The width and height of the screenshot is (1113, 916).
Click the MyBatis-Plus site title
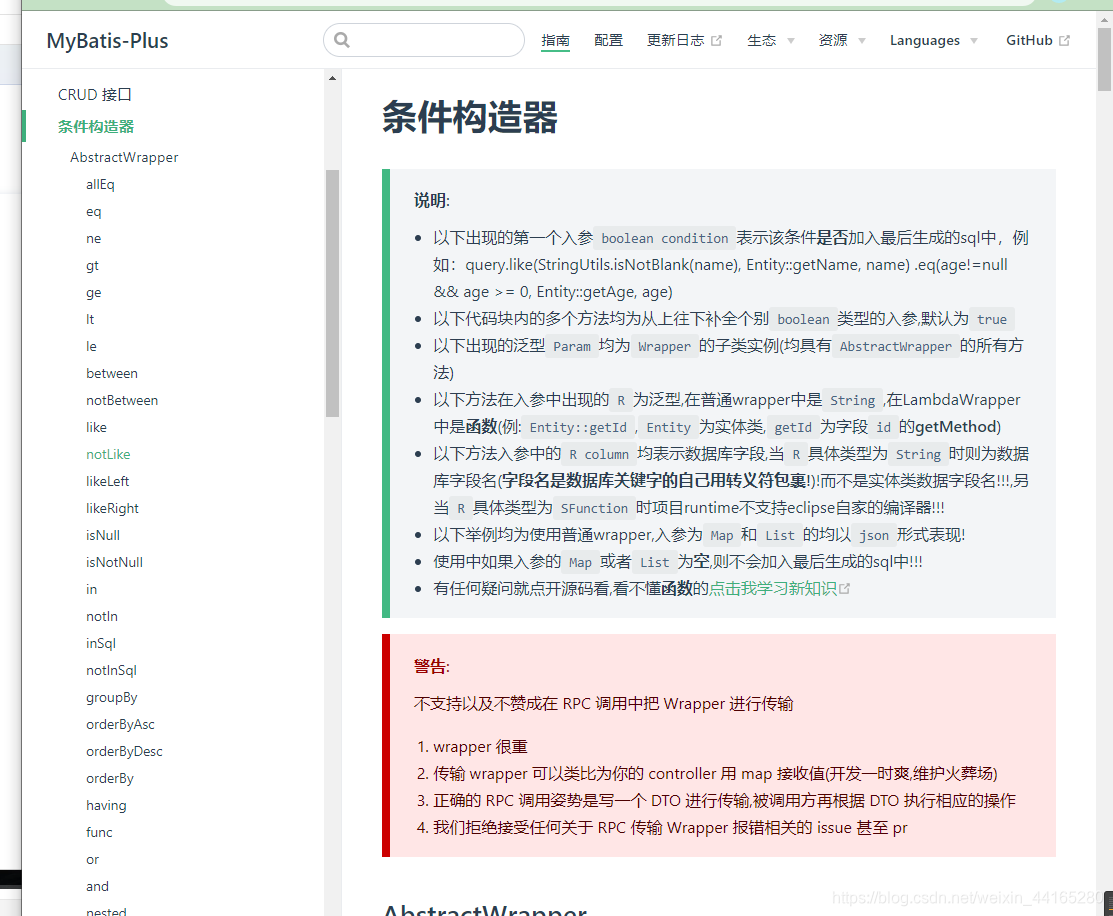[107, 40]
